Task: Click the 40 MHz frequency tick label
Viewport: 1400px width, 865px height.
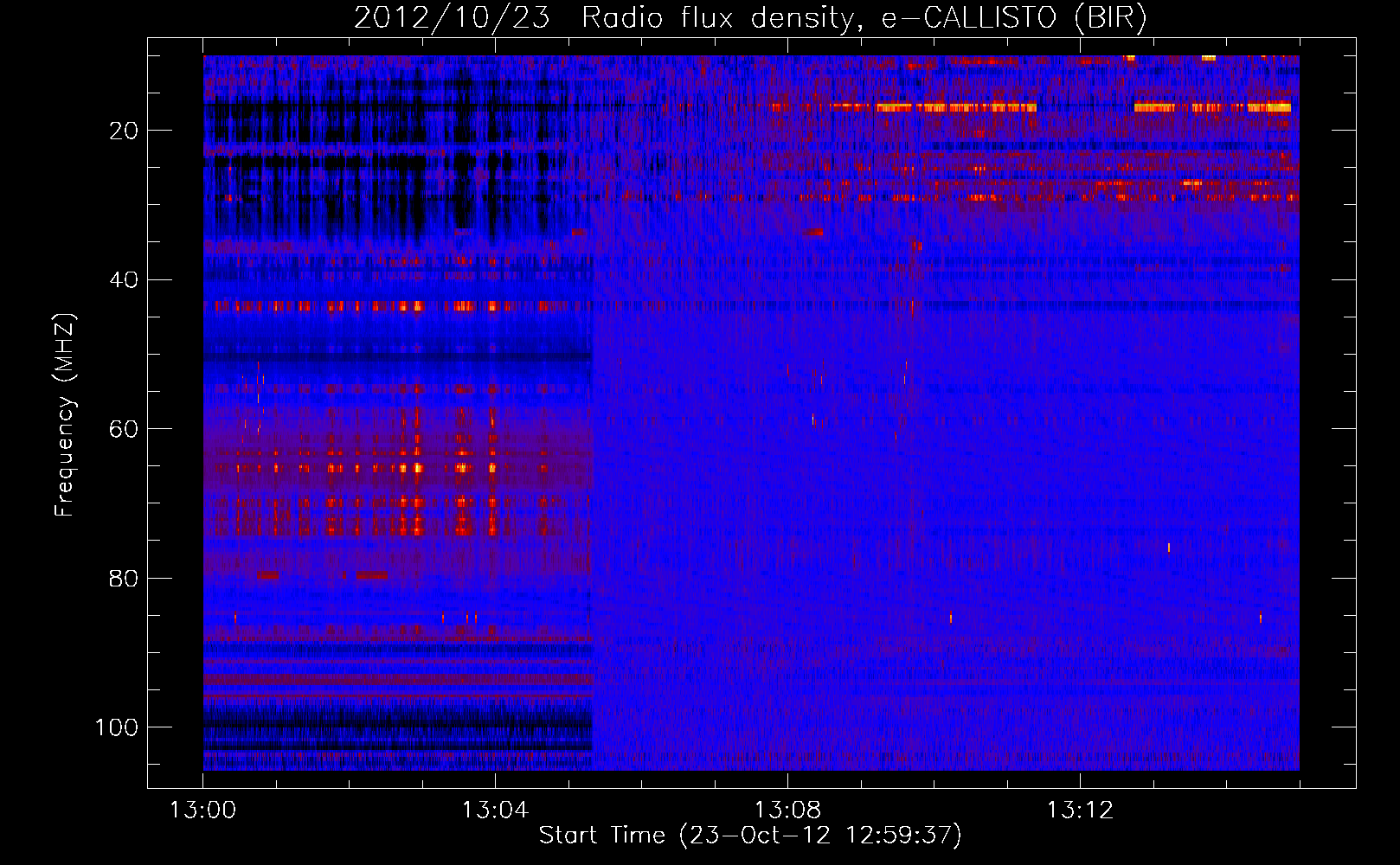Action: (x=124, y=280)
